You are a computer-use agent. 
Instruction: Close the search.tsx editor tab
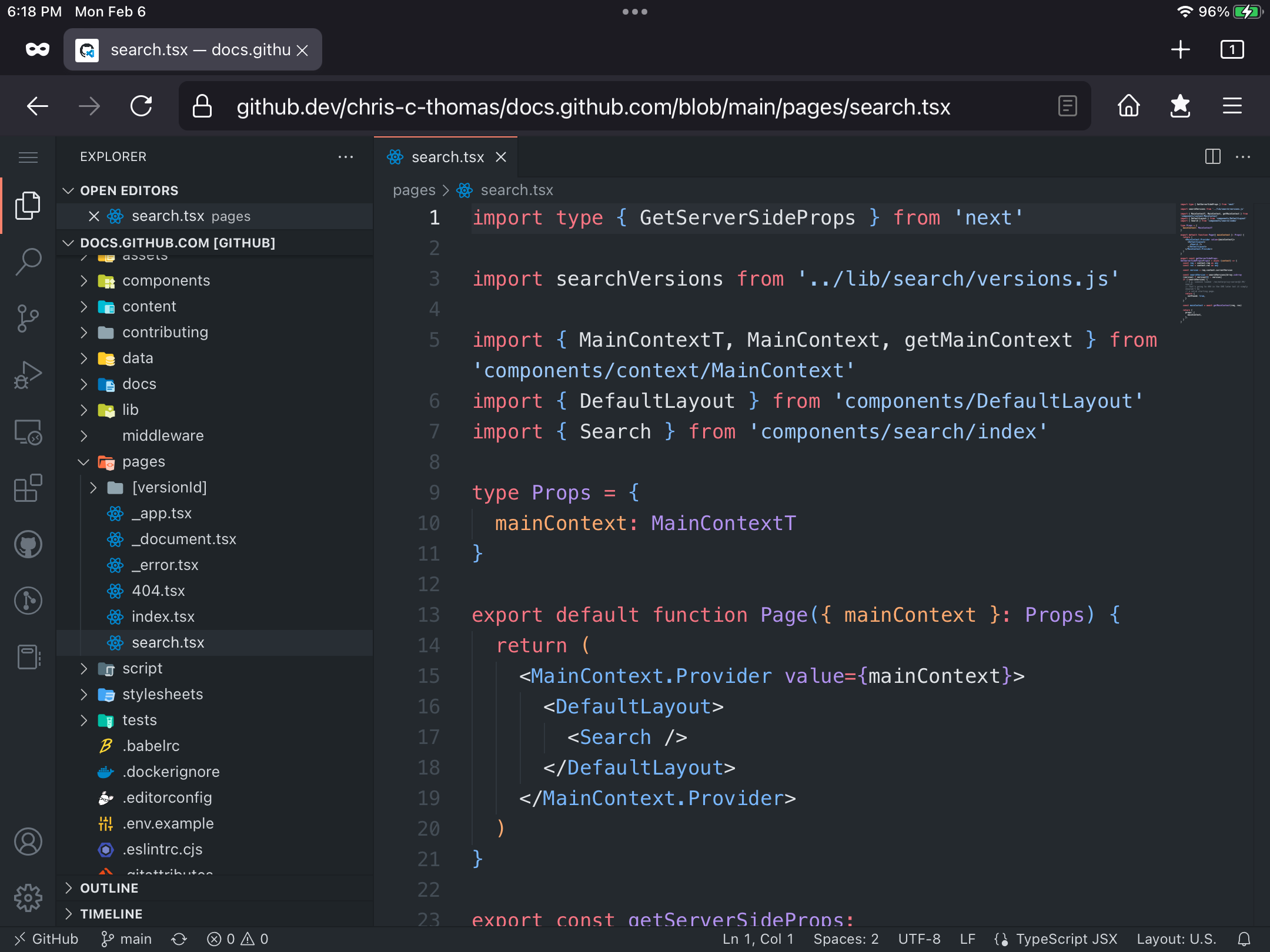tap(501, 157)
